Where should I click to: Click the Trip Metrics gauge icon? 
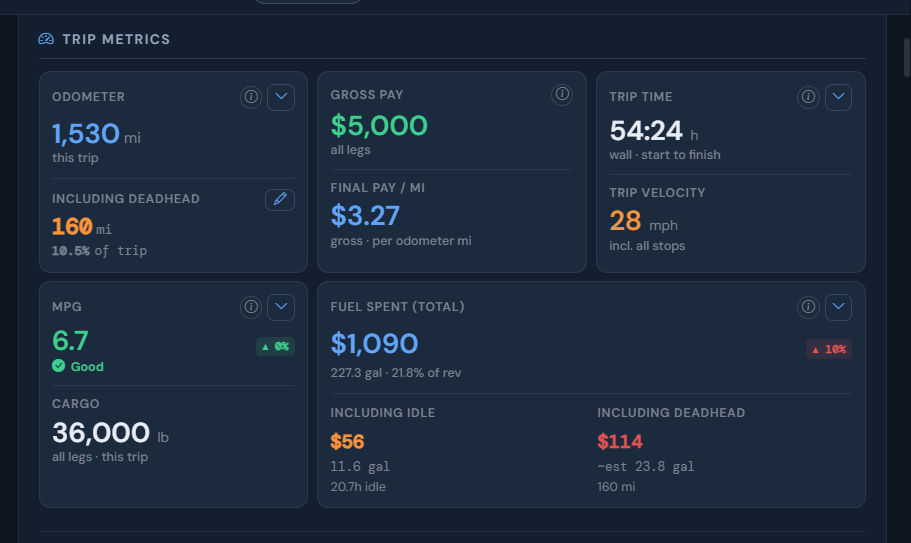(x=46, y=39)
